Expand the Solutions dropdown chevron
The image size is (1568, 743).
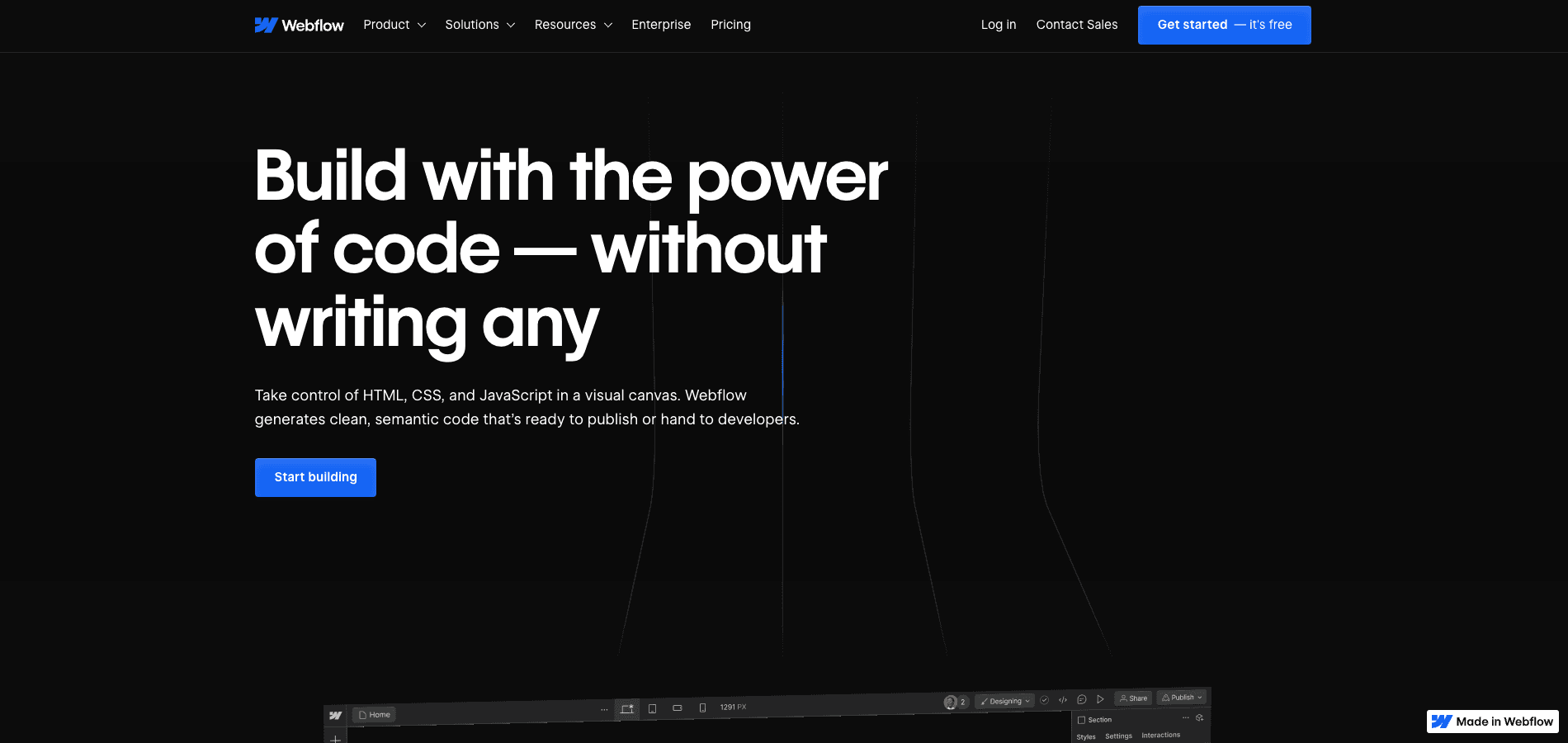coord(511,26)
